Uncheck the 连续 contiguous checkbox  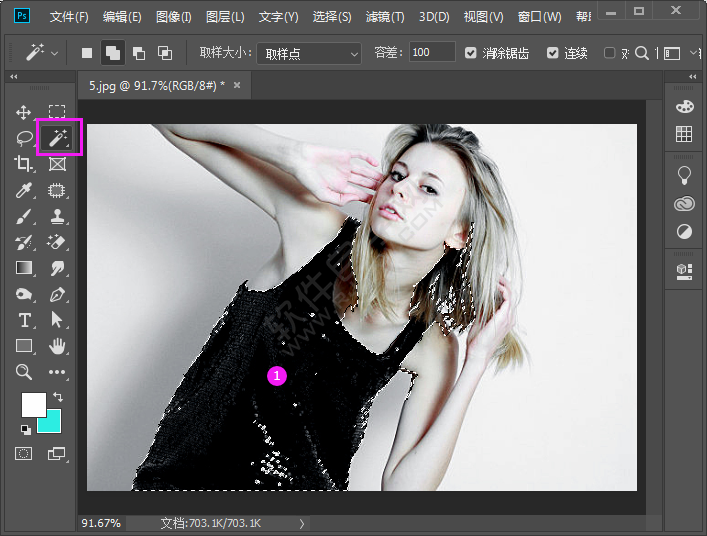pos(553,53)
